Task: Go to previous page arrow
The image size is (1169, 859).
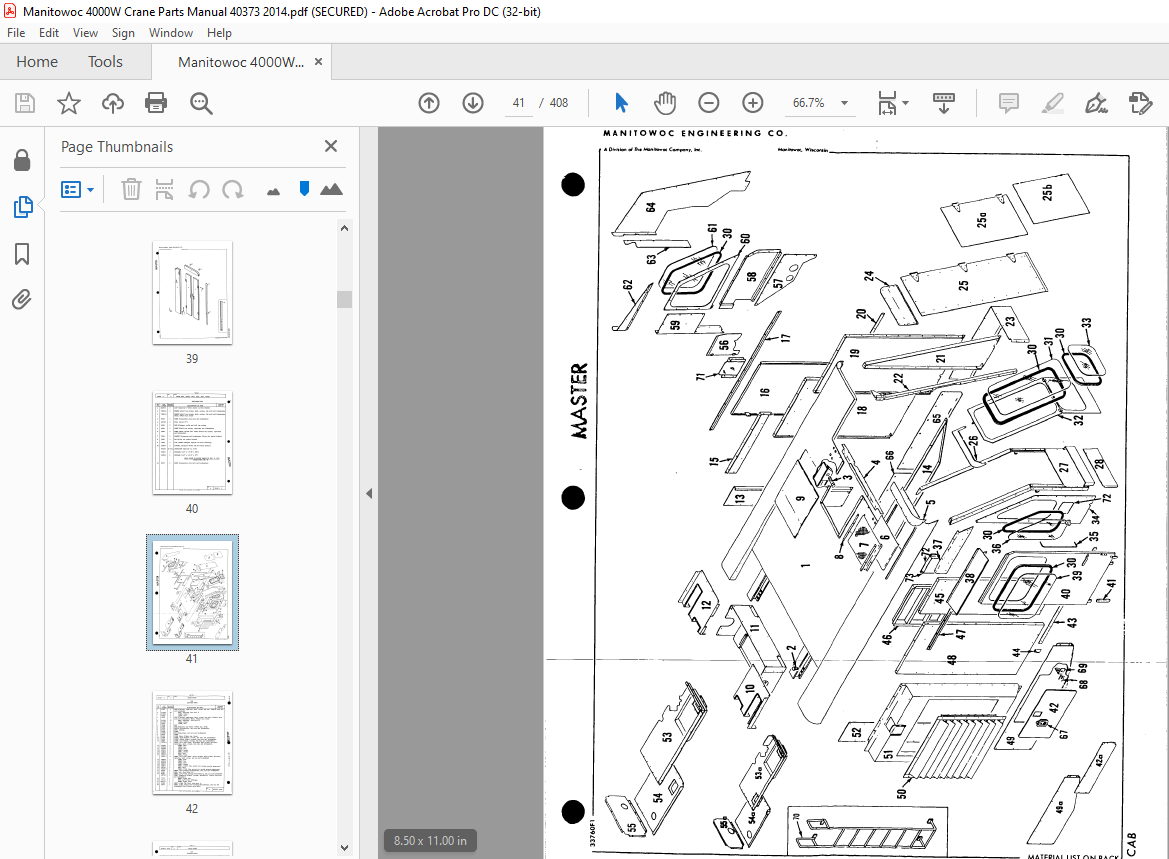Action: [429, 103]
